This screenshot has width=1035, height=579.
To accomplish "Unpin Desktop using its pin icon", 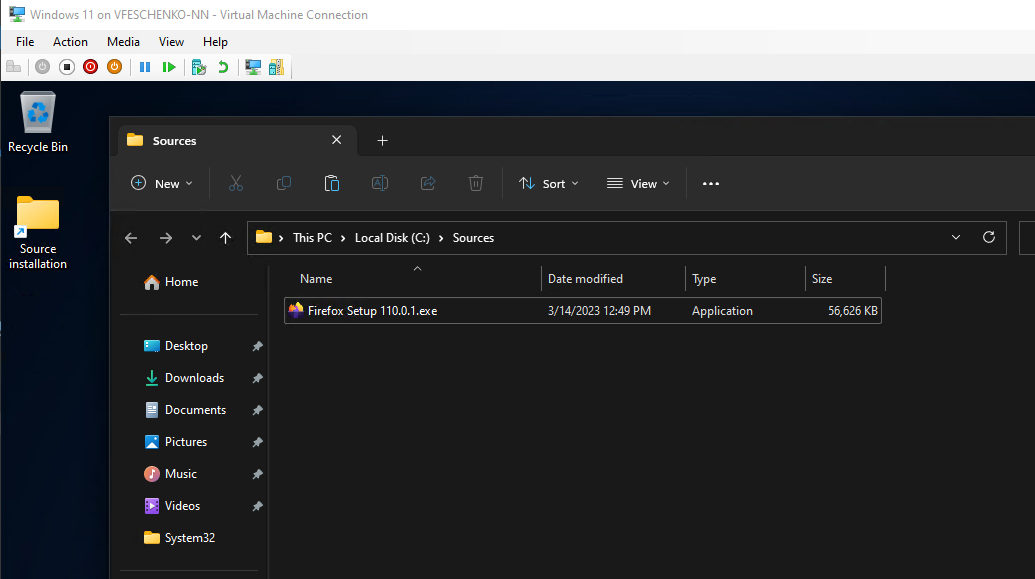I will pyautogui.click(x=257, y=346).
